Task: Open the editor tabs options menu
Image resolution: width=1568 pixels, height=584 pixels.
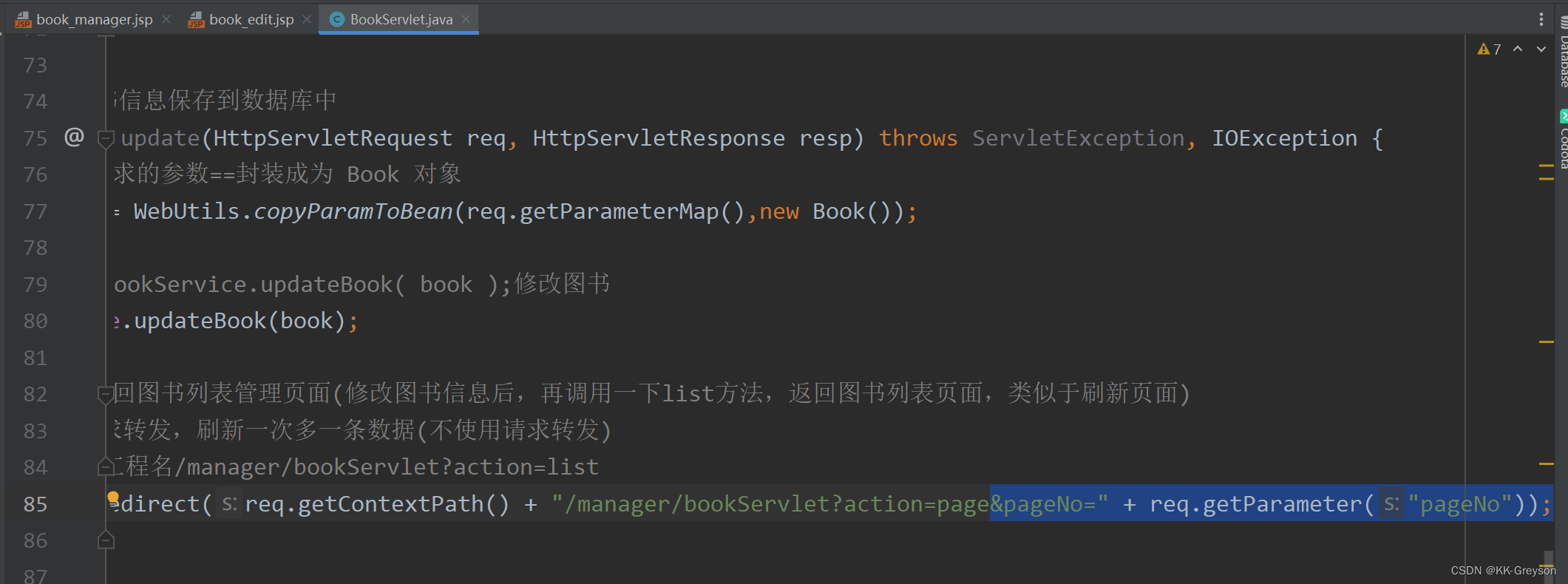Action: (x=1541, y=19)
